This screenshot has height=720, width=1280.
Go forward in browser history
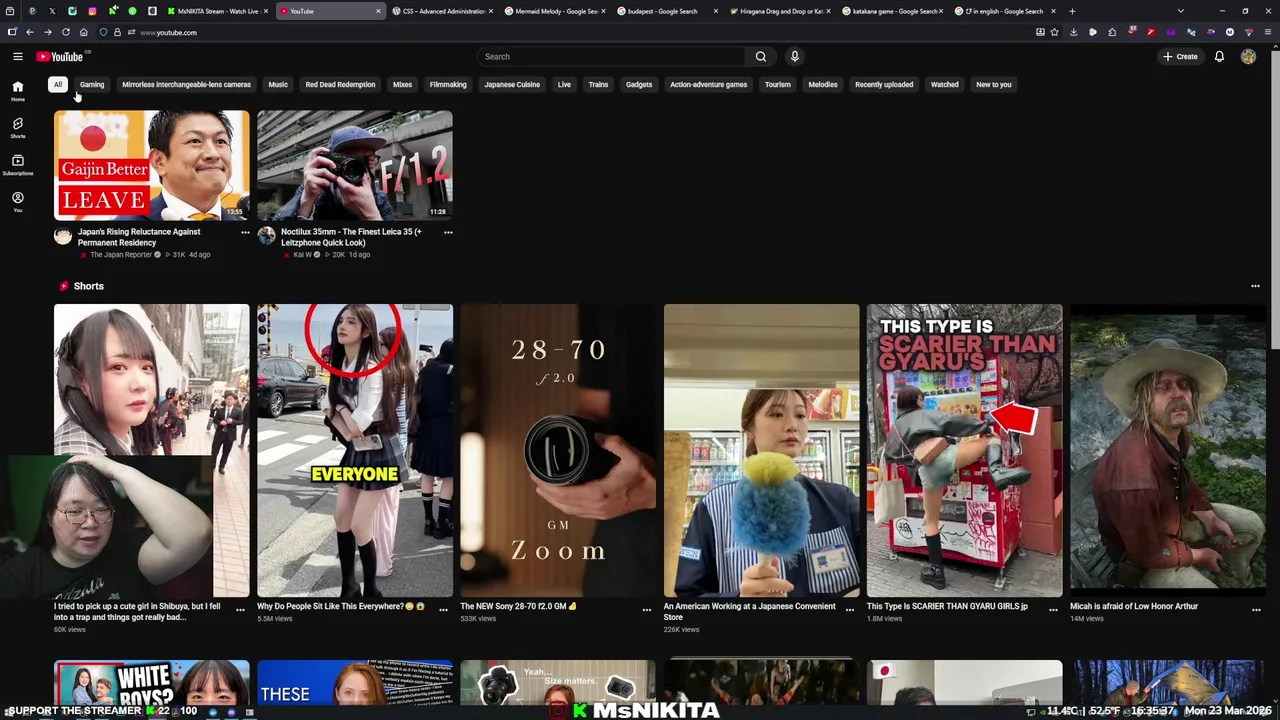pyautogui.click(x=48, y=32)
